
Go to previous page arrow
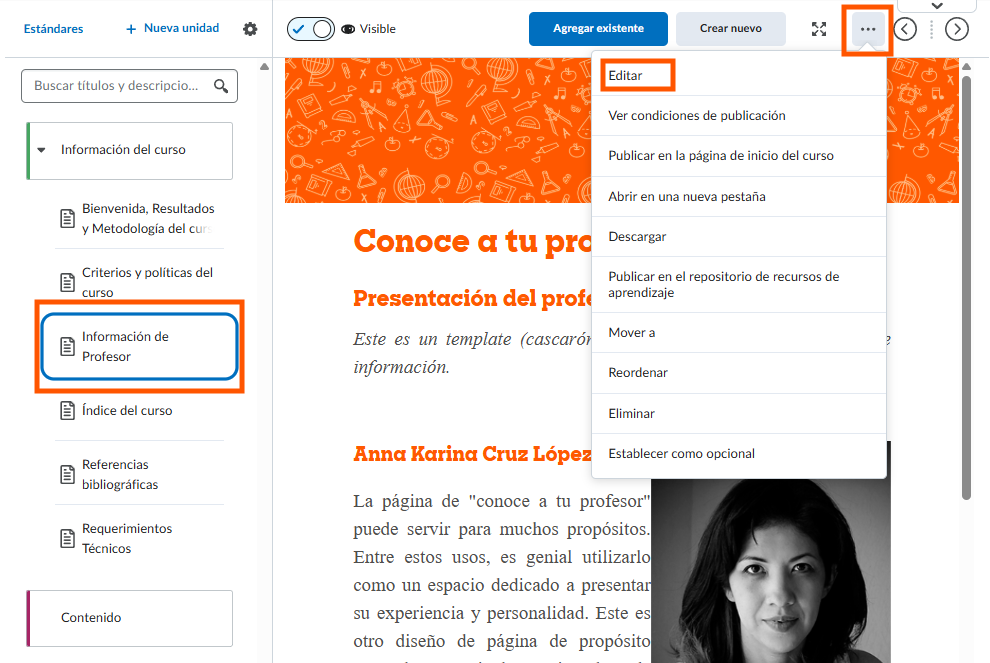(x=905, y=29)
